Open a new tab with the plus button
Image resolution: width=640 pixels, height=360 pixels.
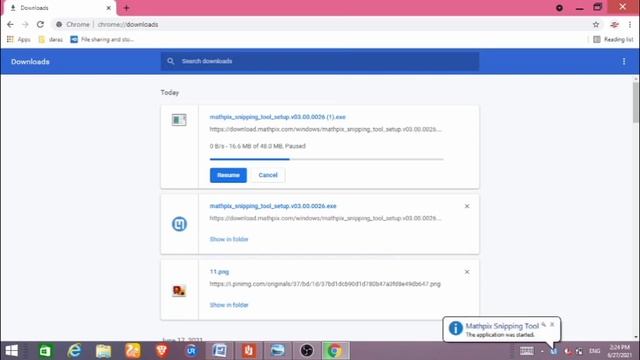127,8
